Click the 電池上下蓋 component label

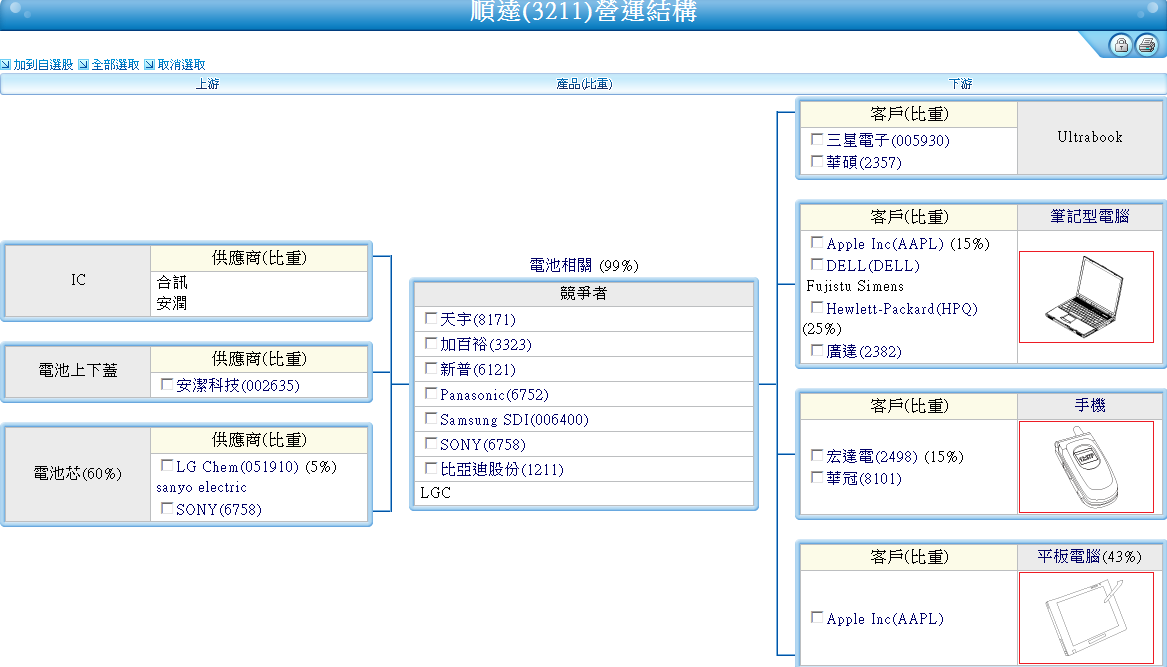[77, 371]
